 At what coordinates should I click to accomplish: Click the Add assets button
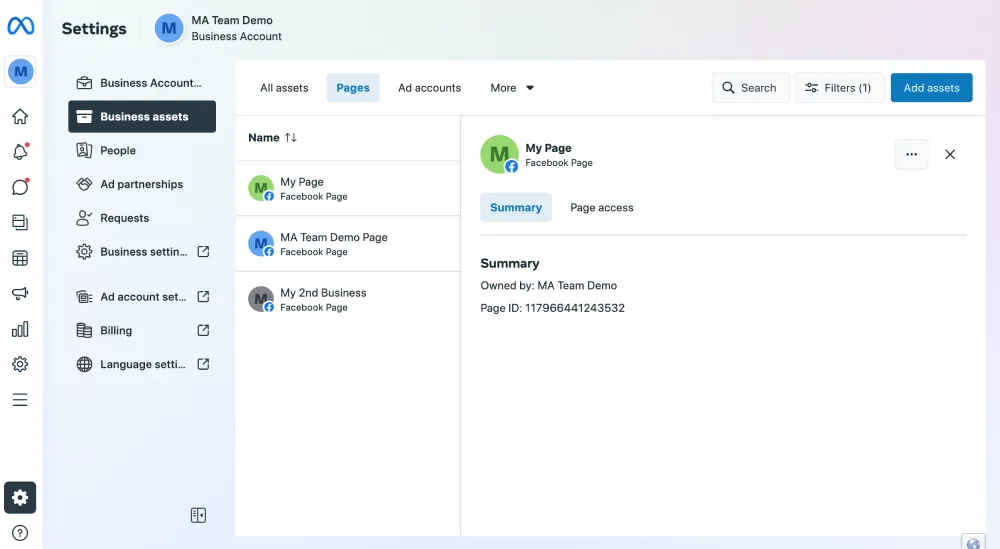click(931, 88)
